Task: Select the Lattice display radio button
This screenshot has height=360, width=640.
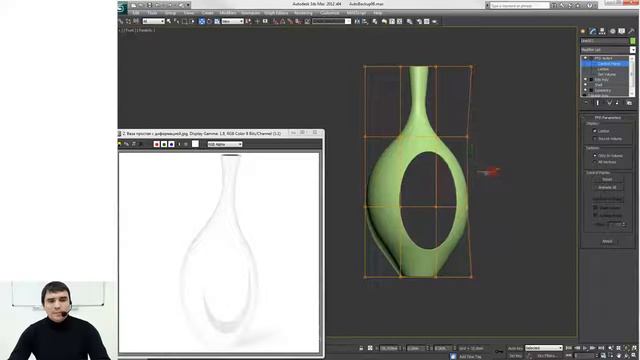Action: 595,131
